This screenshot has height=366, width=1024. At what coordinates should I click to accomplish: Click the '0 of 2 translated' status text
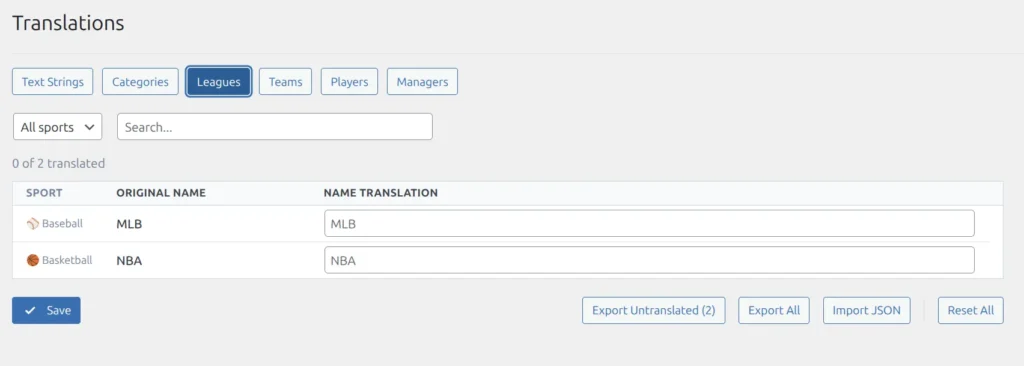pos(59,163)
